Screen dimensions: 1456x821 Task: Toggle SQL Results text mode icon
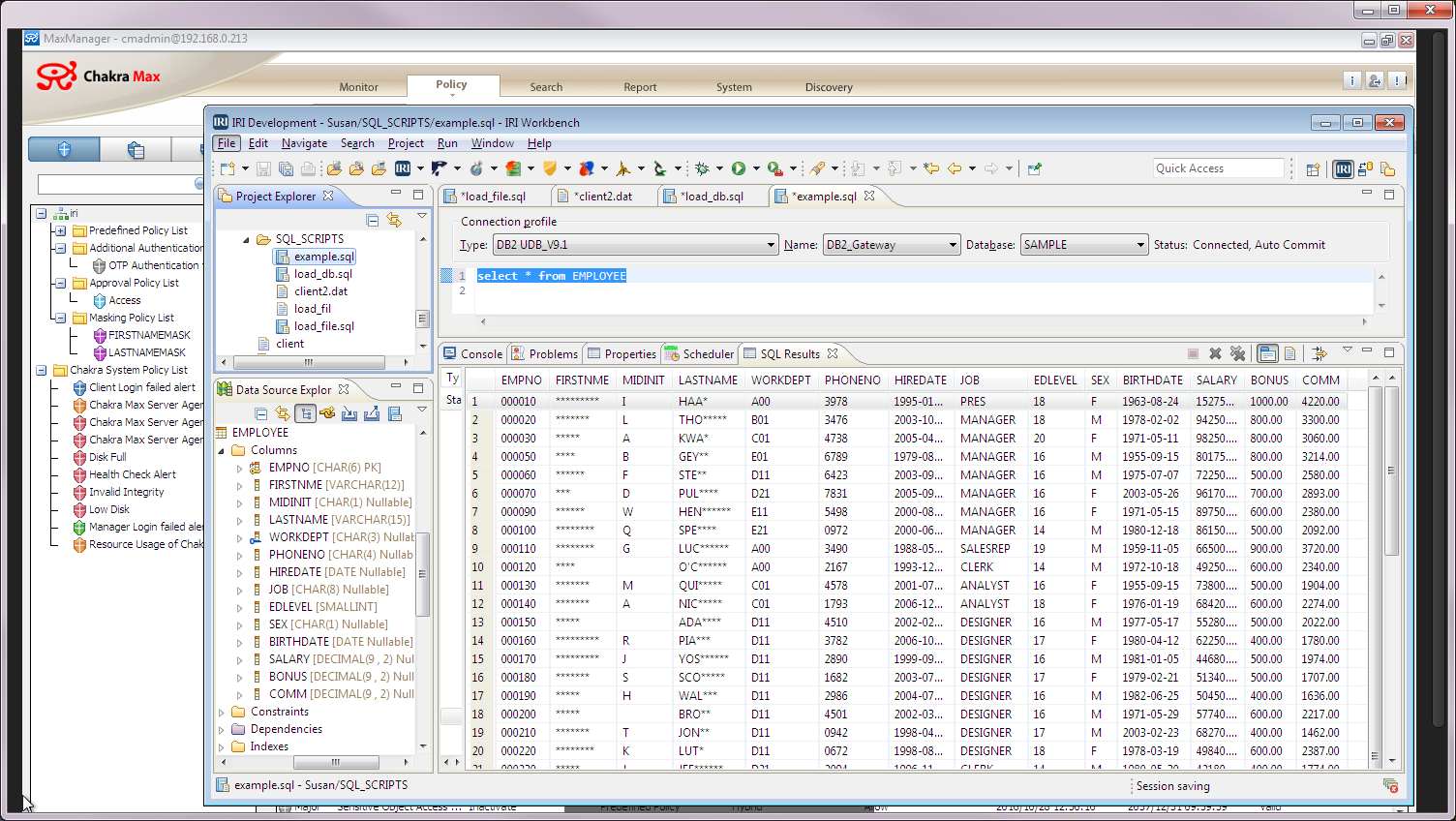pyautogui.click(x=1290, y=354)
